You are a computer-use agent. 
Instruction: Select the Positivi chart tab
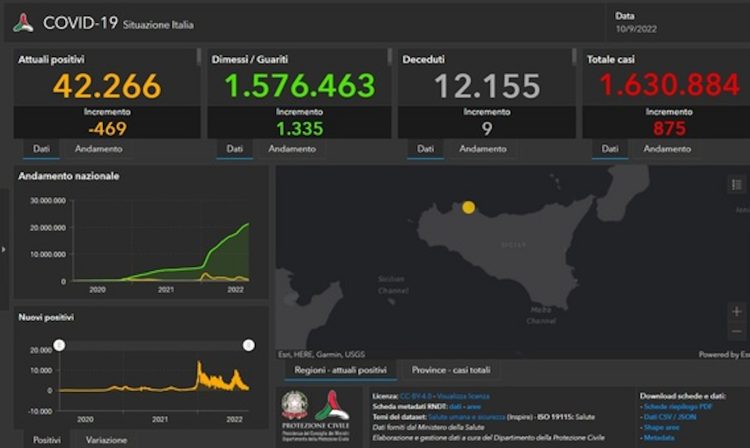(46, 440)
